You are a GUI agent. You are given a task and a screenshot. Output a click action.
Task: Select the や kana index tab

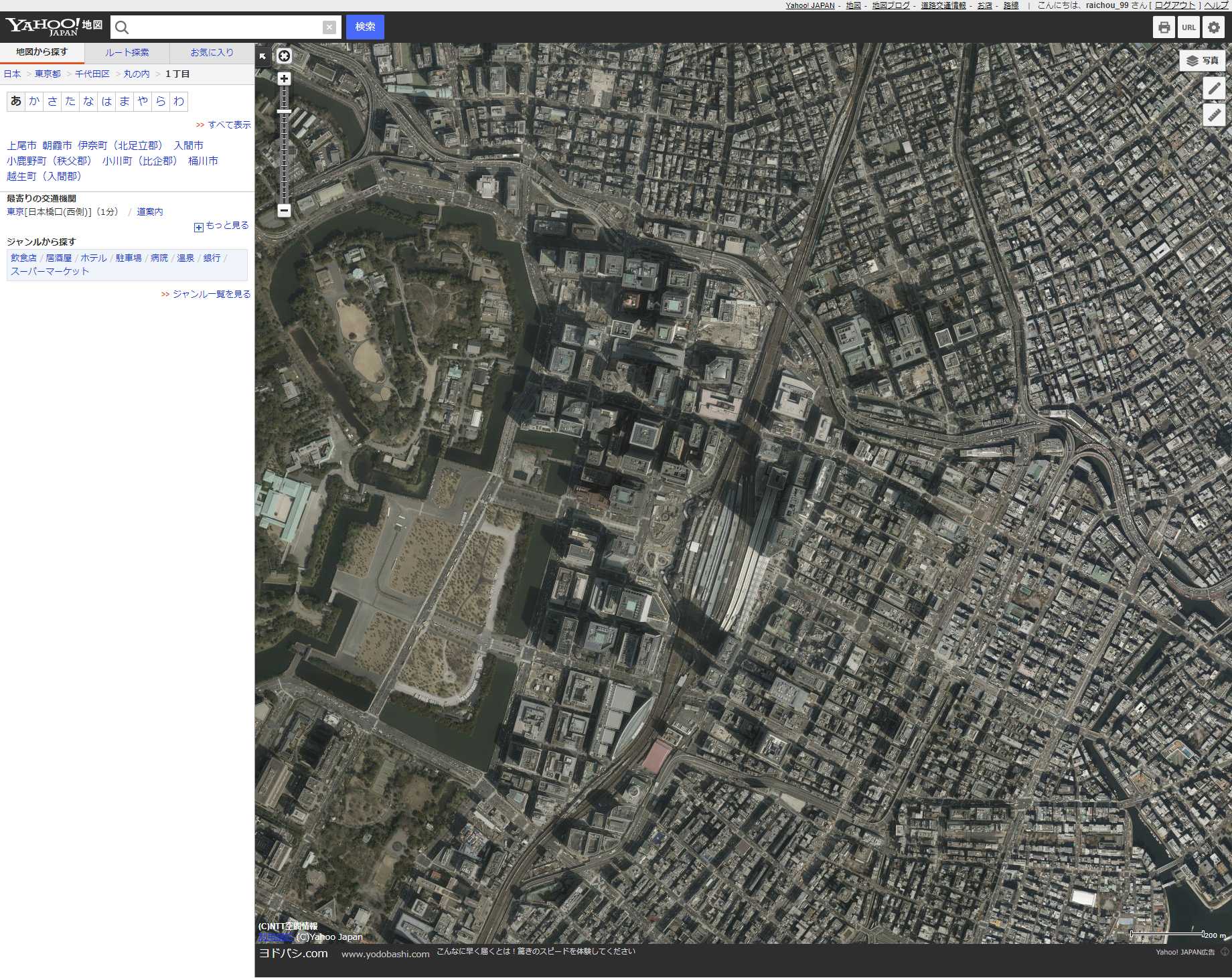(143, 101)
